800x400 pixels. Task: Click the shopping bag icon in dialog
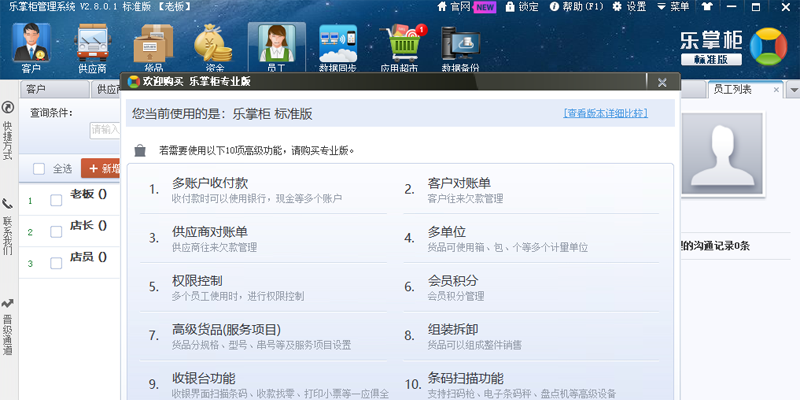(x=140, y=151)
